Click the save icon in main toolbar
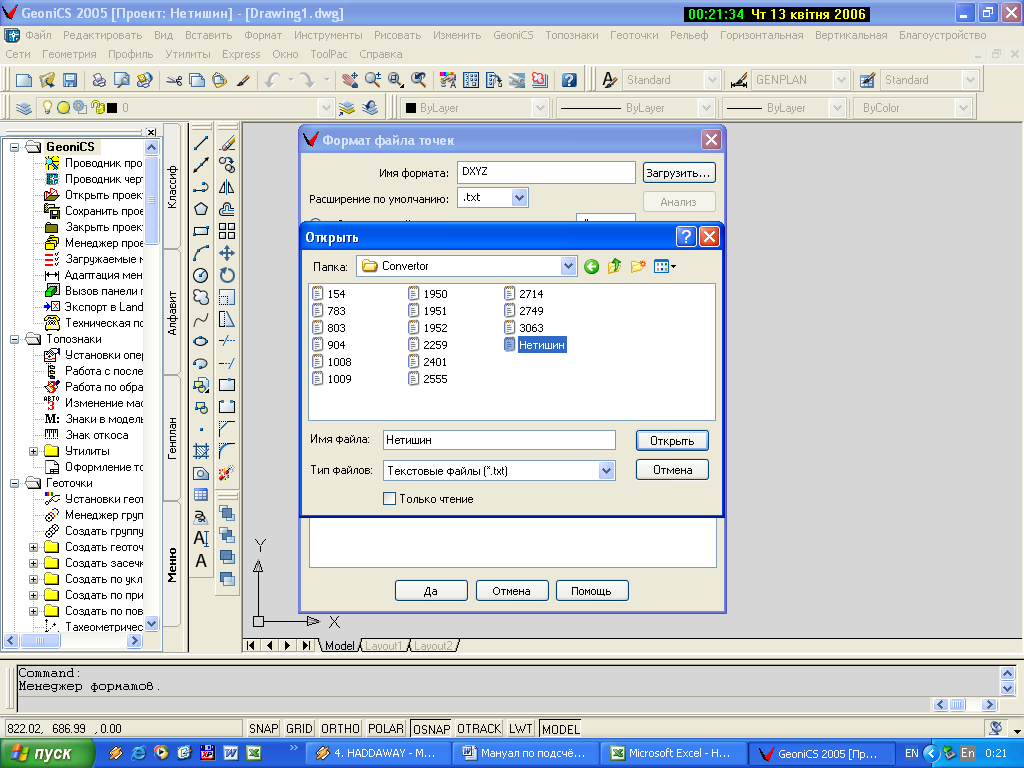 (70, 80)
